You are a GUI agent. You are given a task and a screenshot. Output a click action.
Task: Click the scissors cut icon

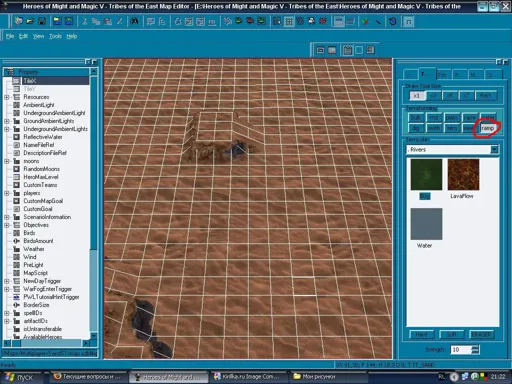pos(85,21)
